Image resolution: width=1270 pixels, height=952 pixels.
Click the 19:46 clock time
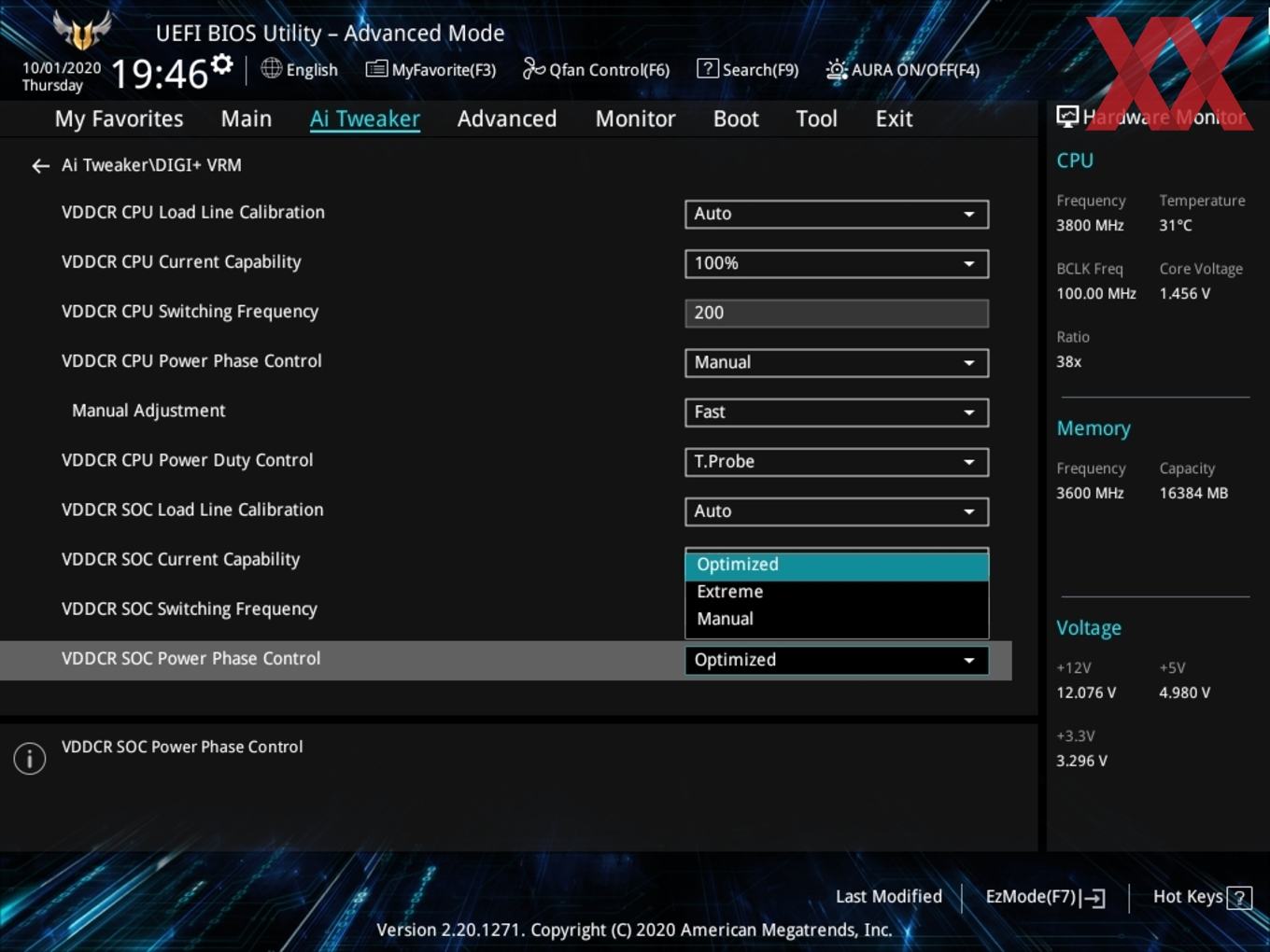pos(160,73)
